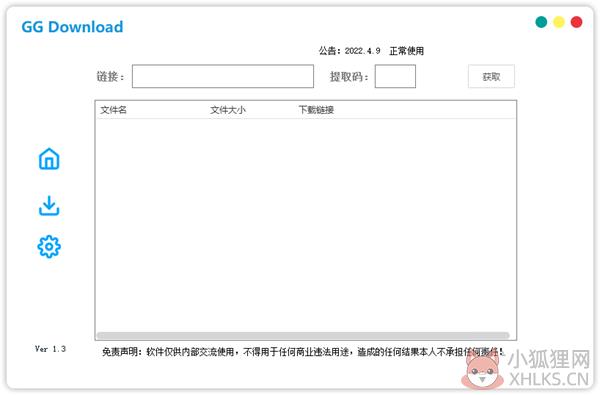Open the Home page icon in sidebar
600x395 pixels.
click(x=49, y=159)
